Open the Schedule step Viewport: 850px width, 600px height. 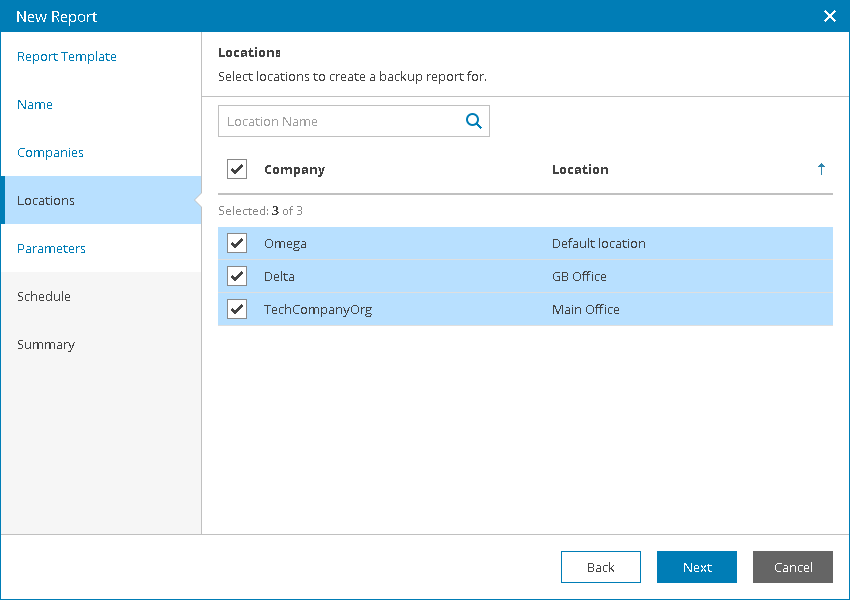(x=44, y=296)
